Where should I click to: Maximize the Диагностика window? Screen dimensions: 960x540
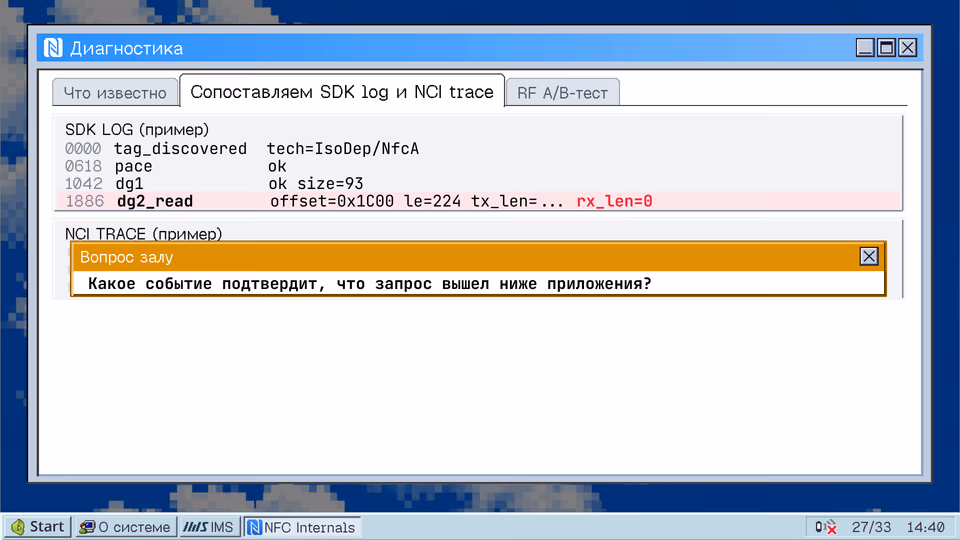(886, 47)
